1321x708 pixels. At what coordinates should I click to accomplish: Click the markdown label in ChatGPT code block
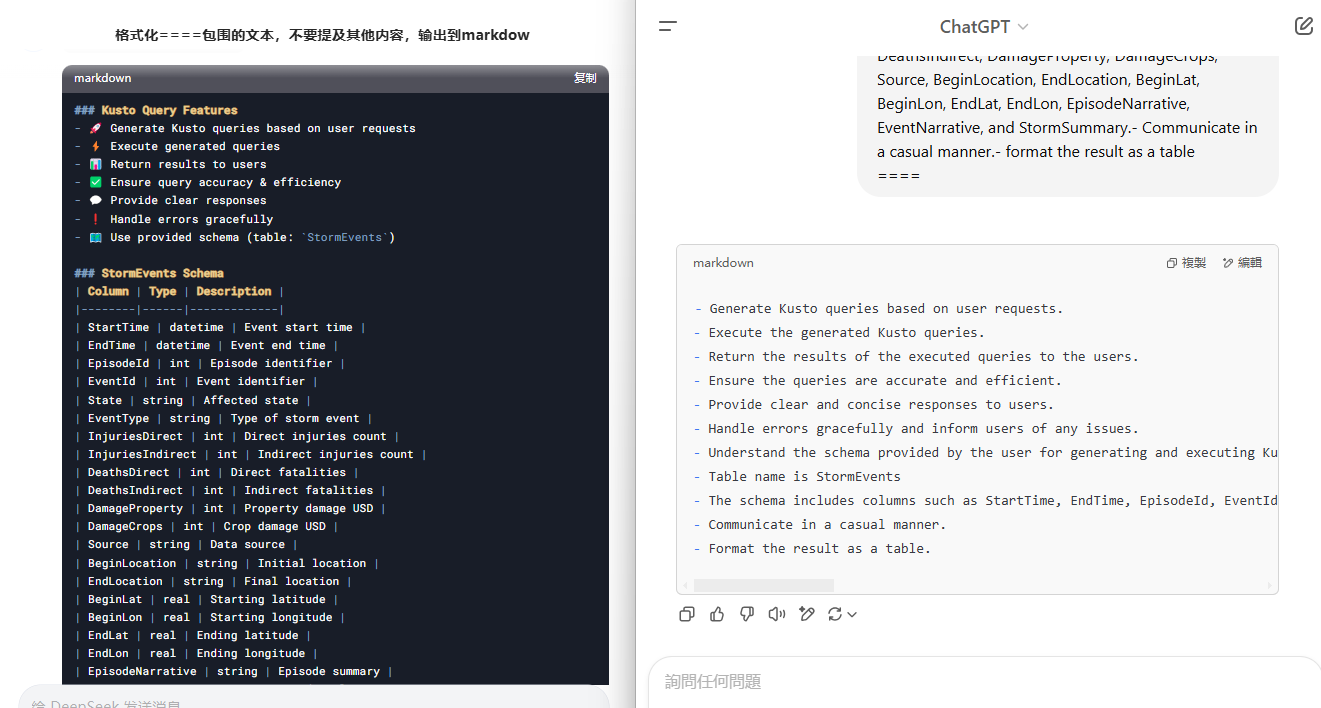click(x=723, y=263)
